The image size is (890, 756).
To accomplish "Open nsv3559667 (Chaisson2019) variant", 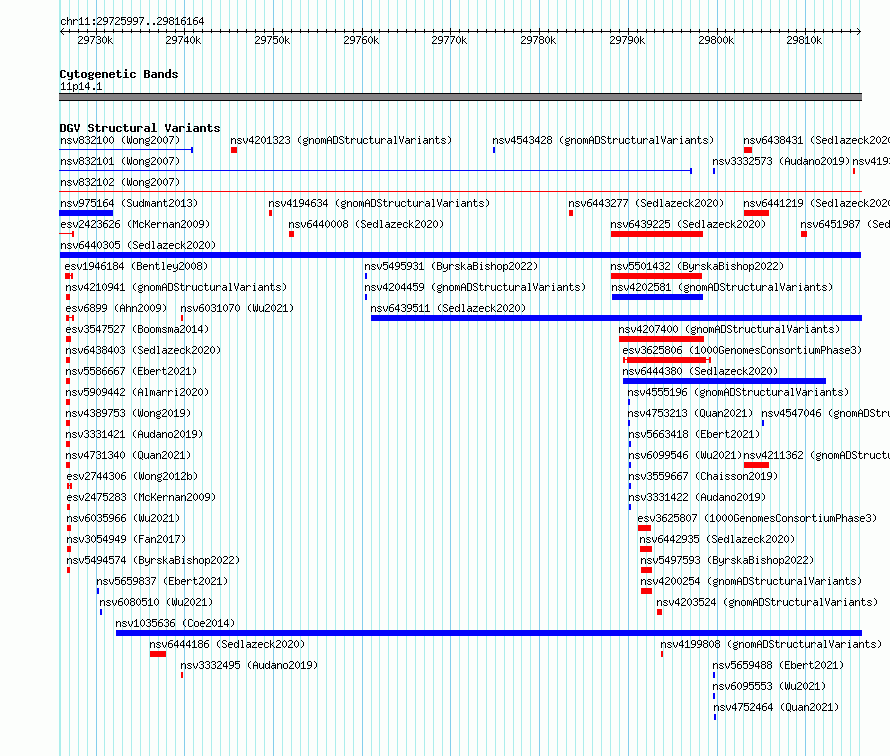I will click(703, 476).
